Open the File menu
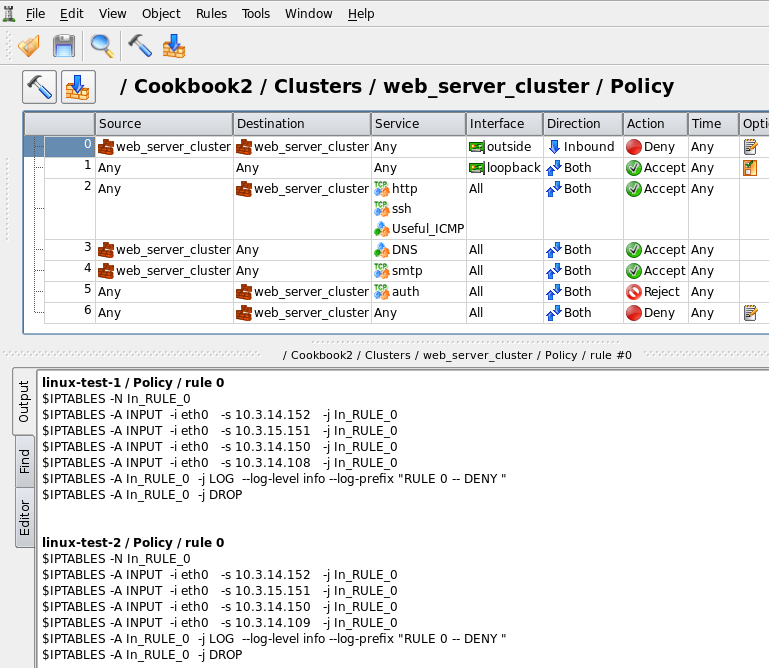Image resolution: width=769 pixels, height=668 pixels. coord(35,14)
